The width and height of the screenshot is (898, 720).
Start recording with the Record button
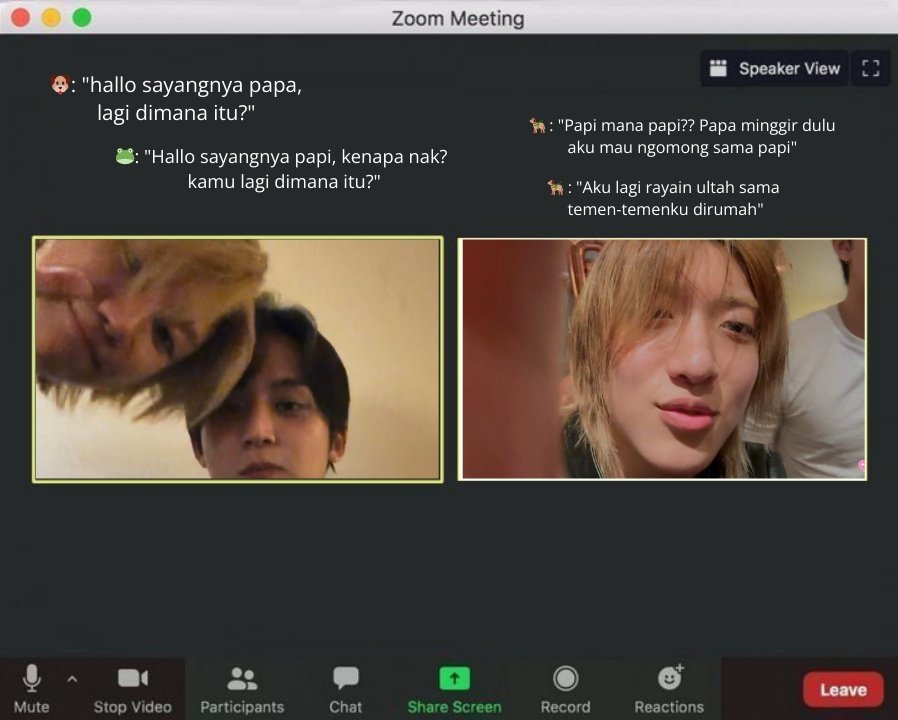565,688
